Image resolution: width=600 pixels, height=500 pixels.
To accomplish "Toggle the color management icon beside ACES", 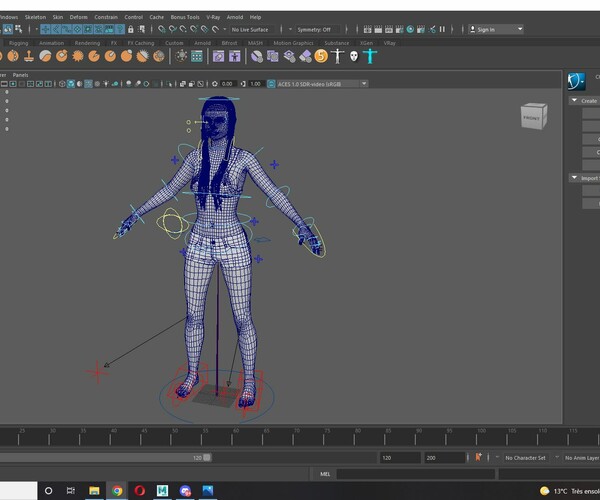I will coord(271,84).
